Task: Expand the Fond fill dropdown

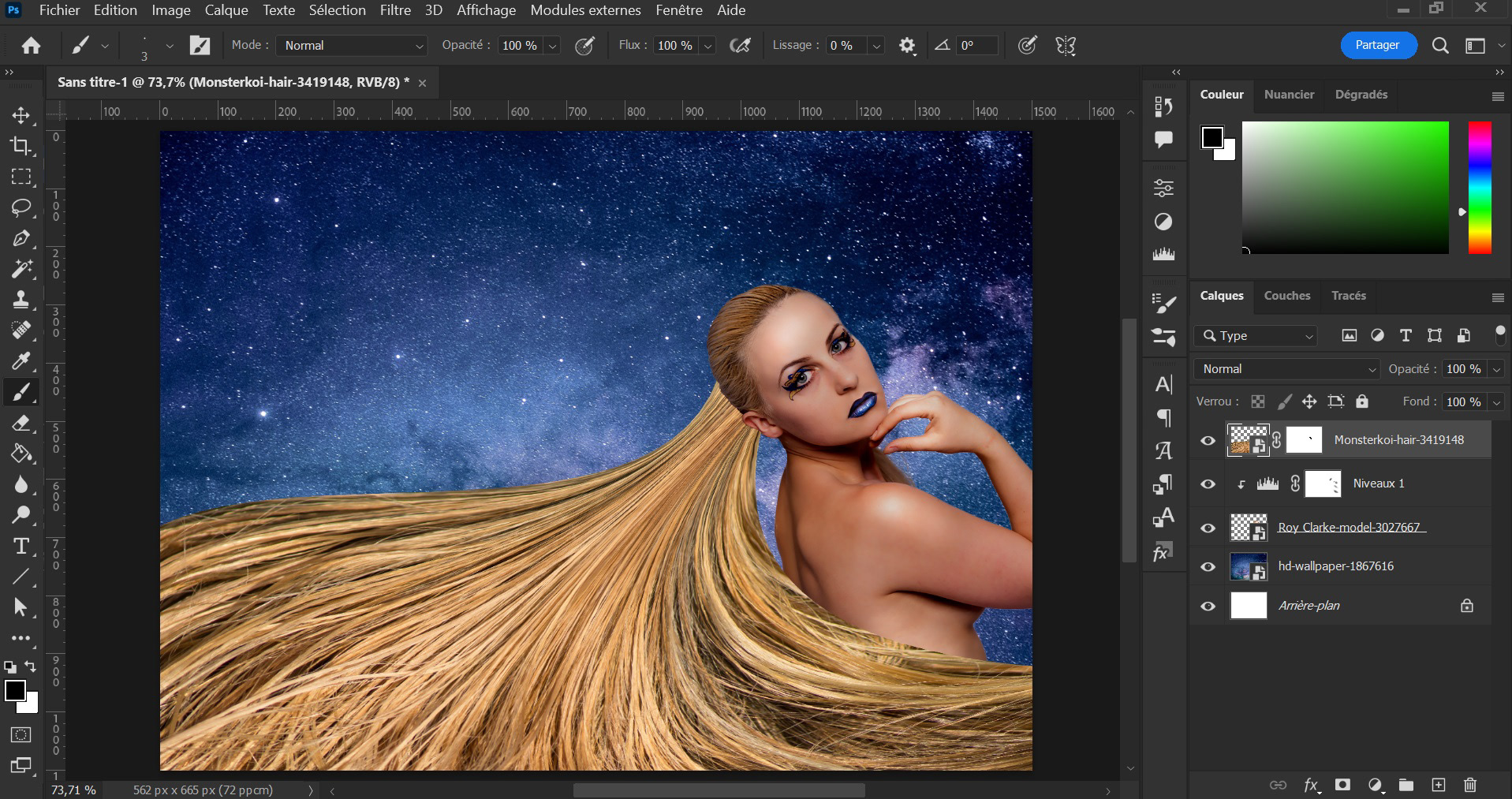Action: 1496,401
